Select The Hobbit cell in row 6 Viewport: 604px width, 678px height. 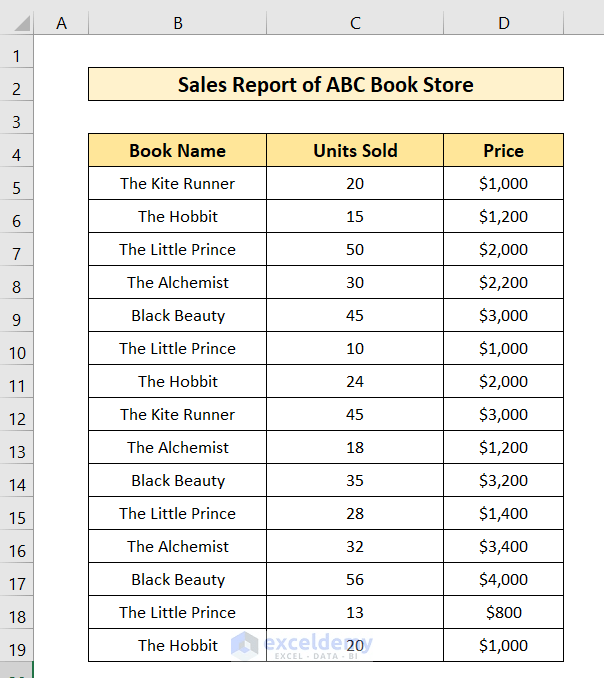pyautogui.click(x=177, y=216)
